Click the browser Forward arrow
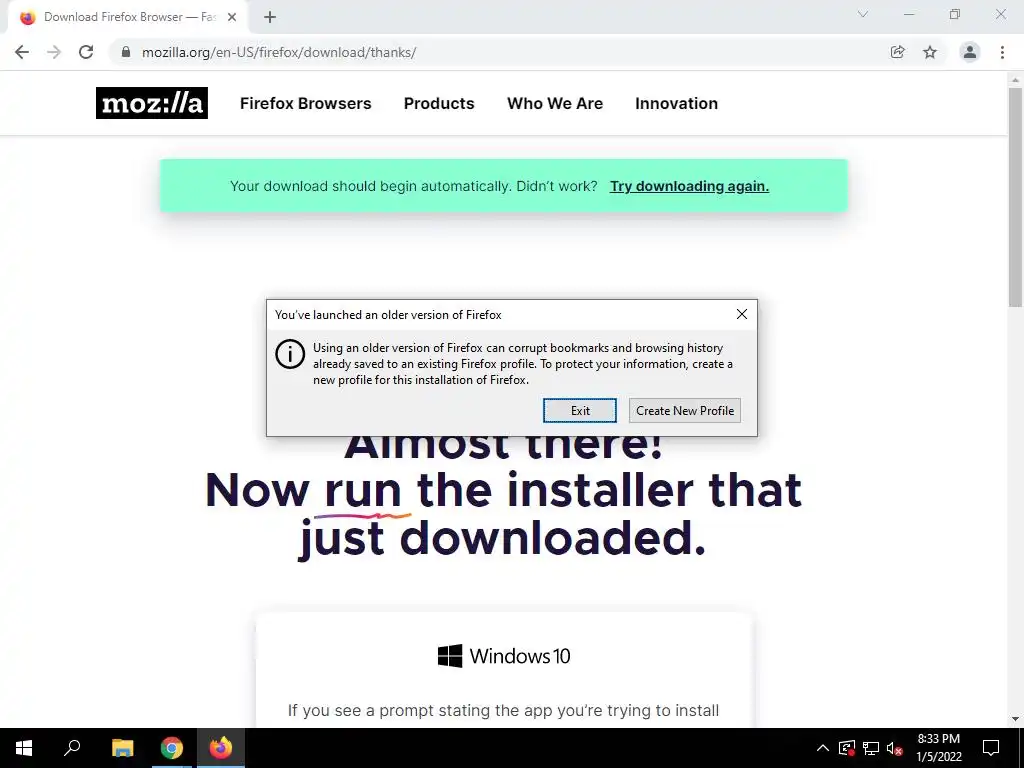Image resolution: width=1024 pixels, height=768 pixels. click(x=54, y=52)
